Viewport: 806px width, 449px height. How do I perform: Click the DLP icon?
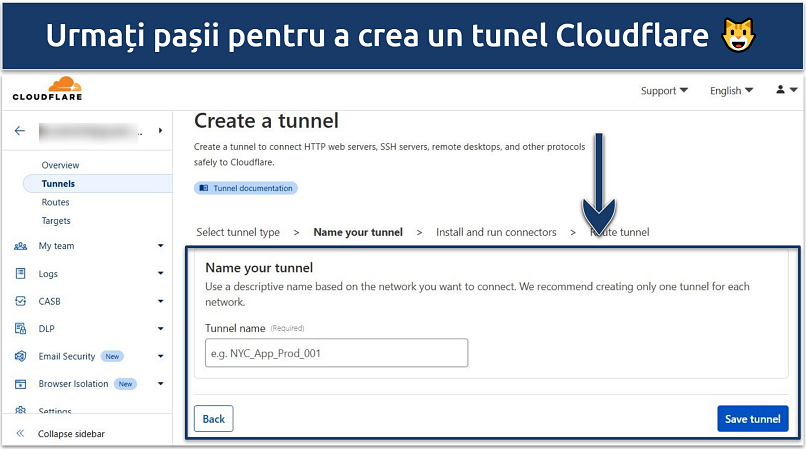pos(21,329)
